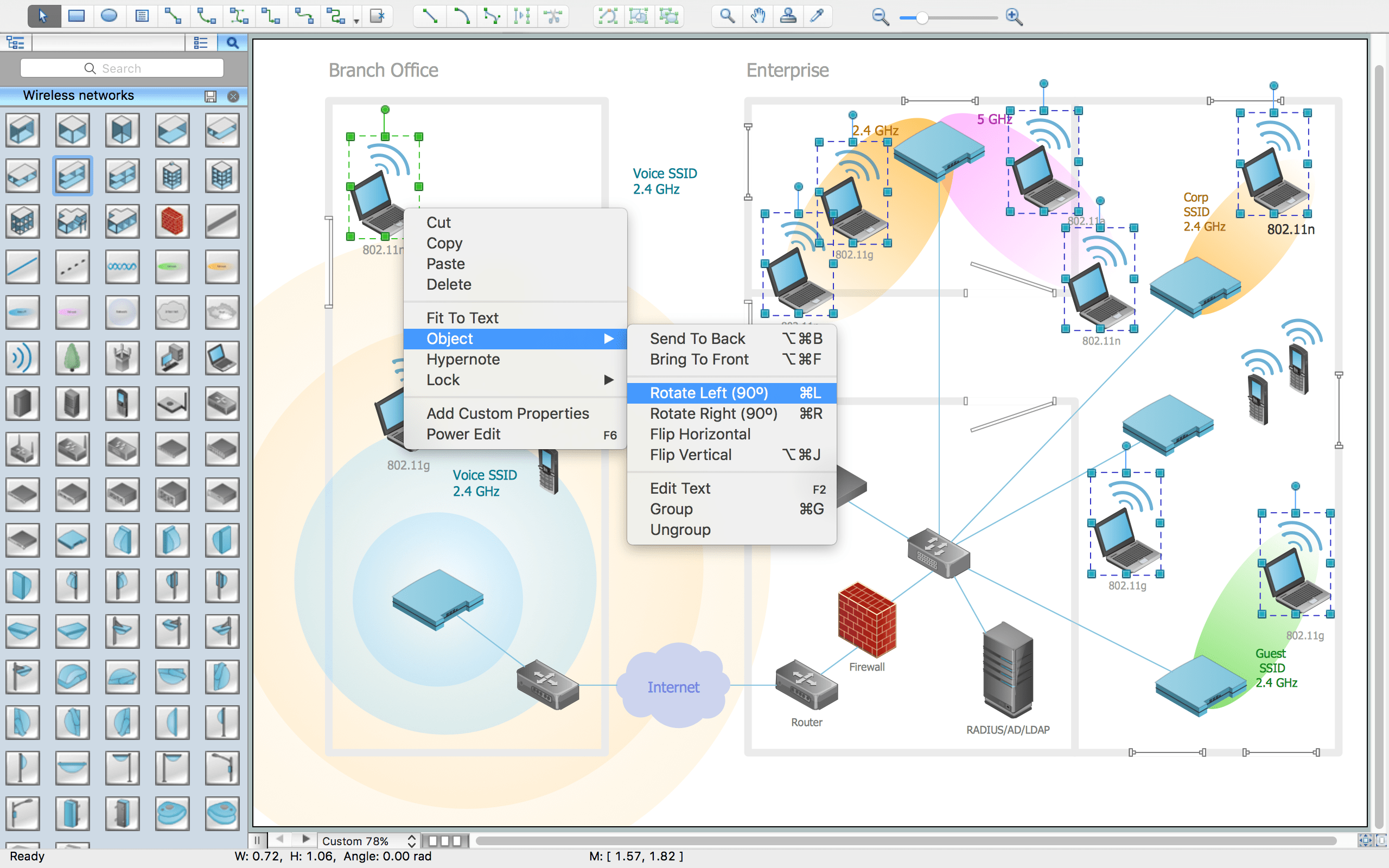Go to next page arrow button

coord(306,840)
